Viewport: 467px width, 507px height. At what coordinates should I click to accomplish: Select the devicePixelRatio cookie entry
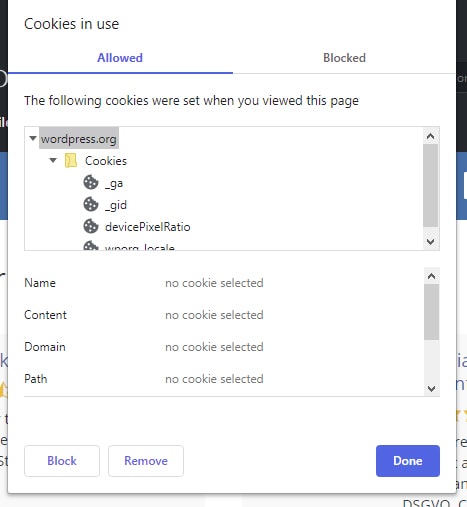pyautogui.click(x=148, y=227)
